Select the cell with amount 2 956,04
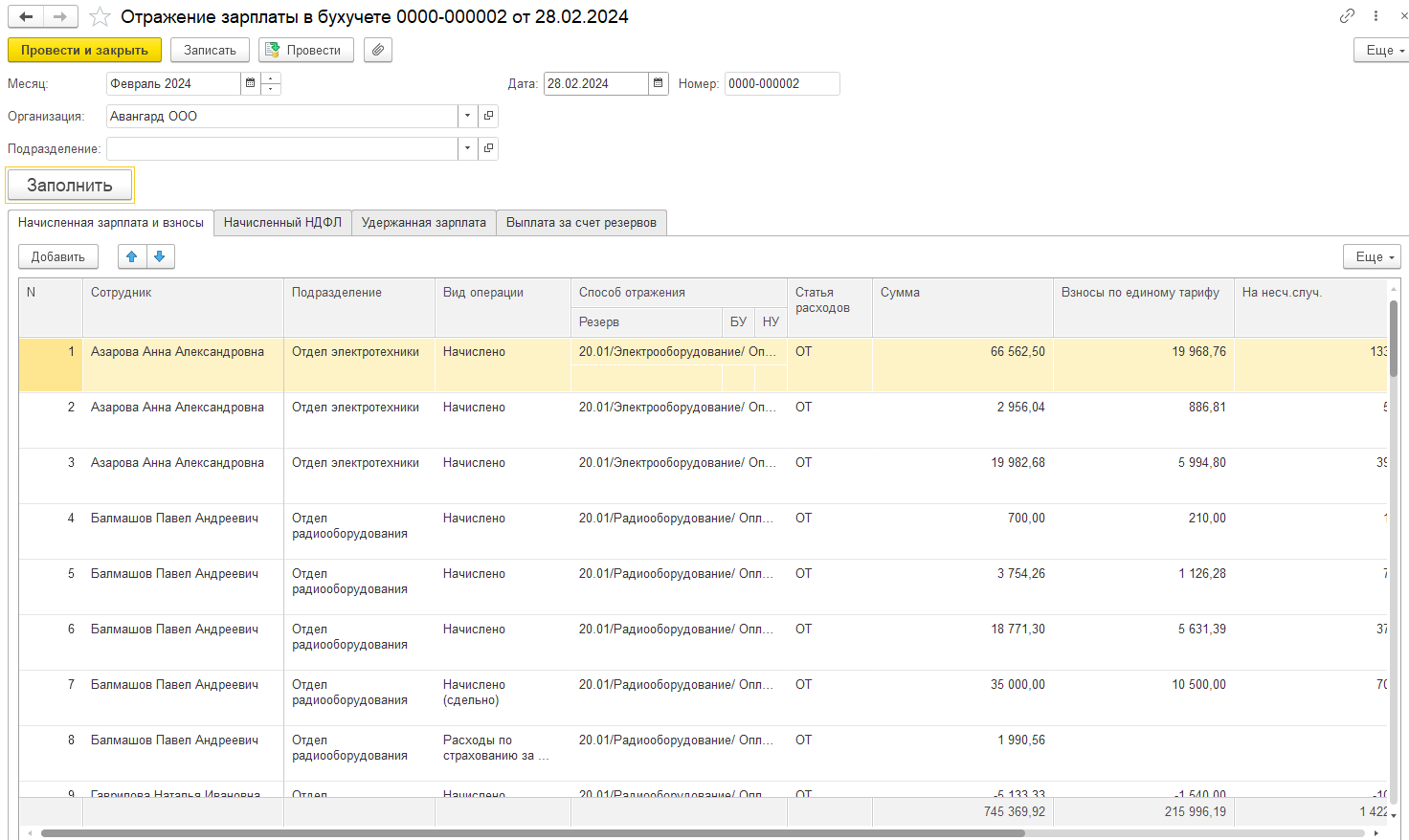This screenshot has height=840, width=1409. (x=963, y=420)
